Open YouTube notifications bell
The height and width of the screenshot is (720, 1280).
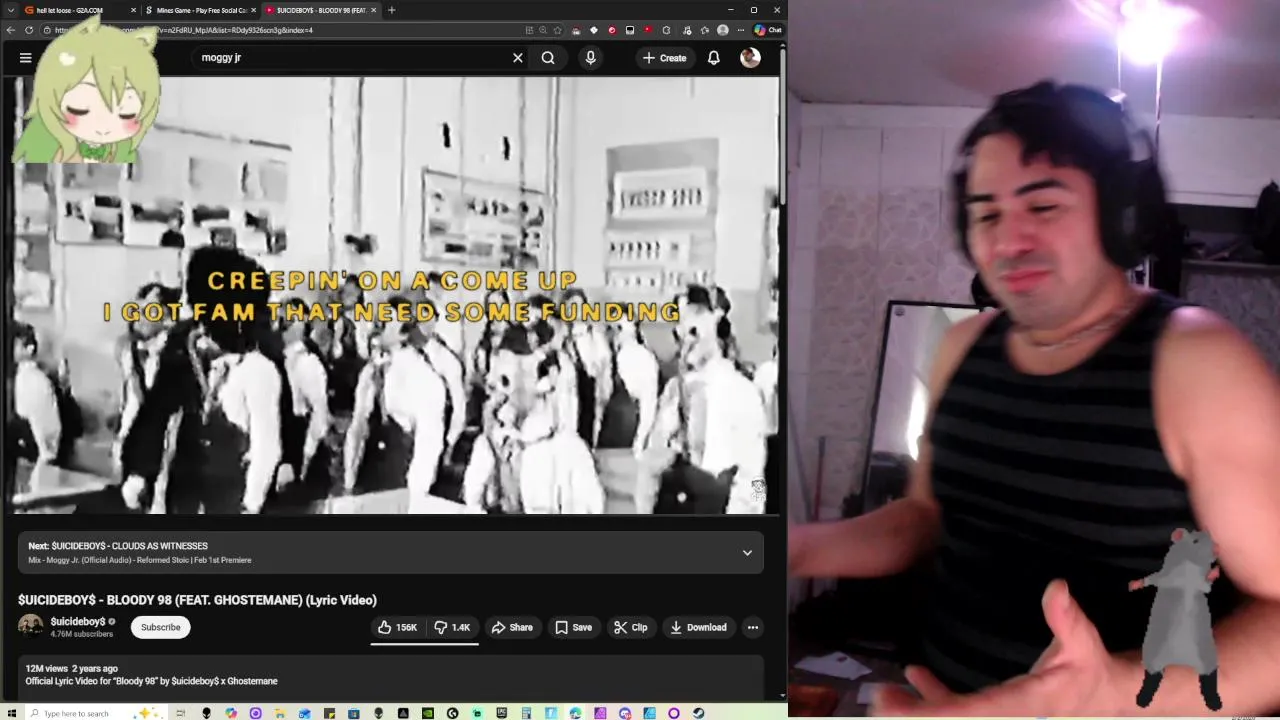tap(714, 58)
